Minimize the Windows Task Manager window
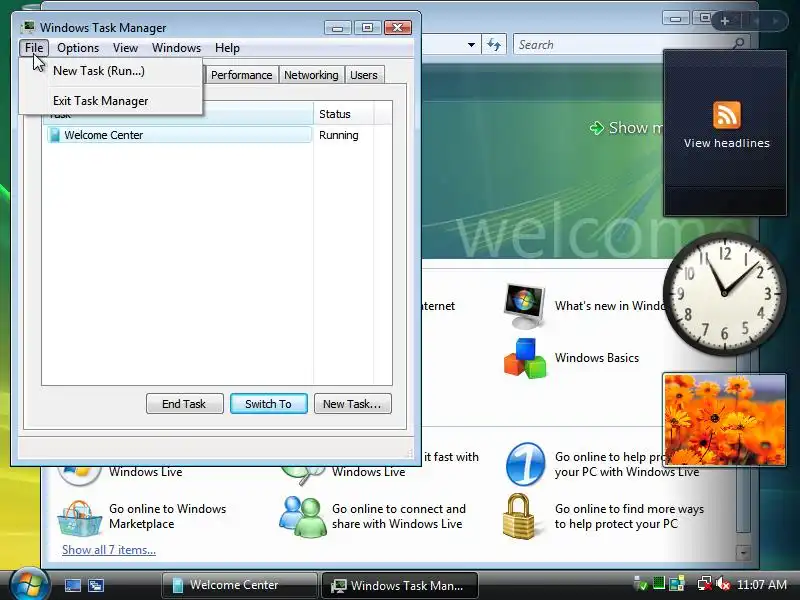800x600 pixels. (x=338, y=28)
